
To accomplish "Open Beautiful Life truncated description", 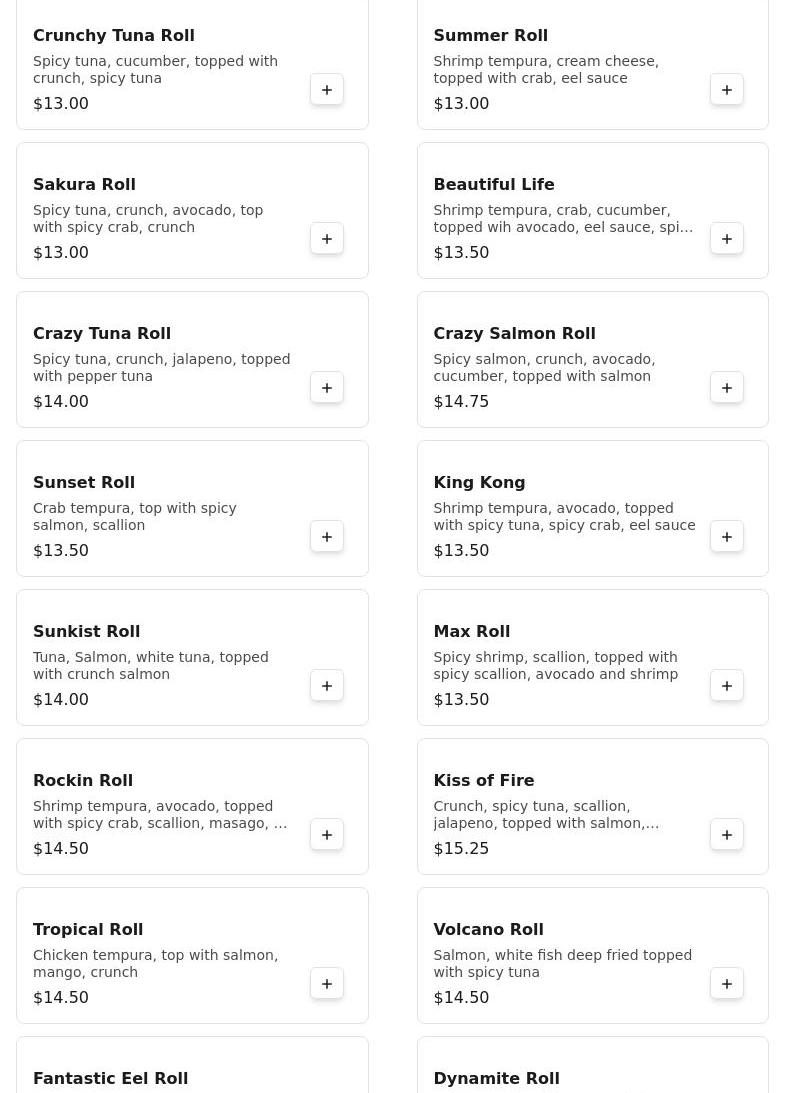I will coord(563,219).
